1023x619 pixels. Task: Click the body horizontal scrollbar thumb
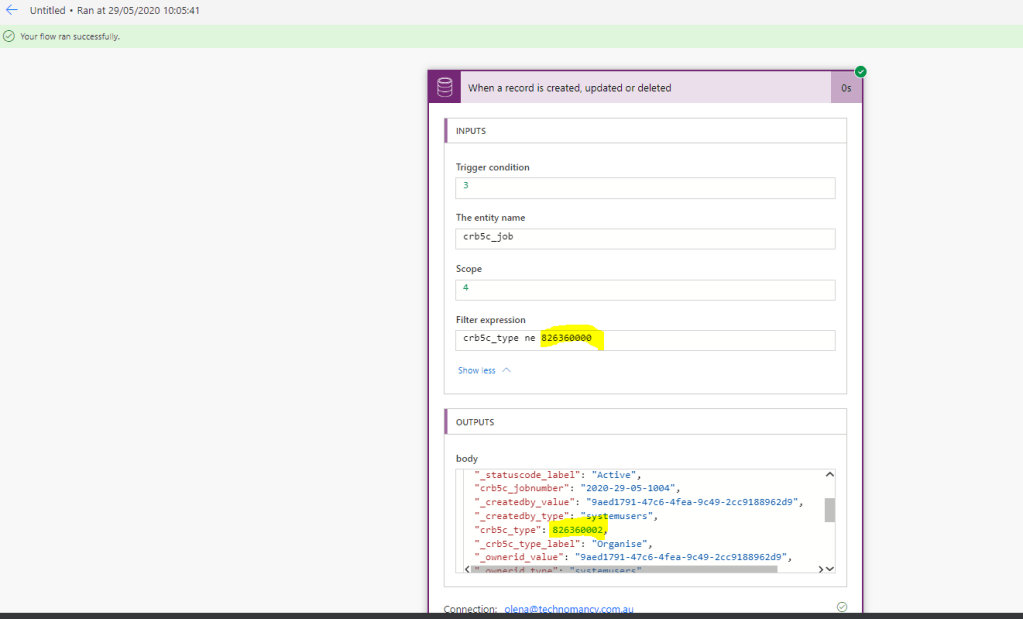624,569
